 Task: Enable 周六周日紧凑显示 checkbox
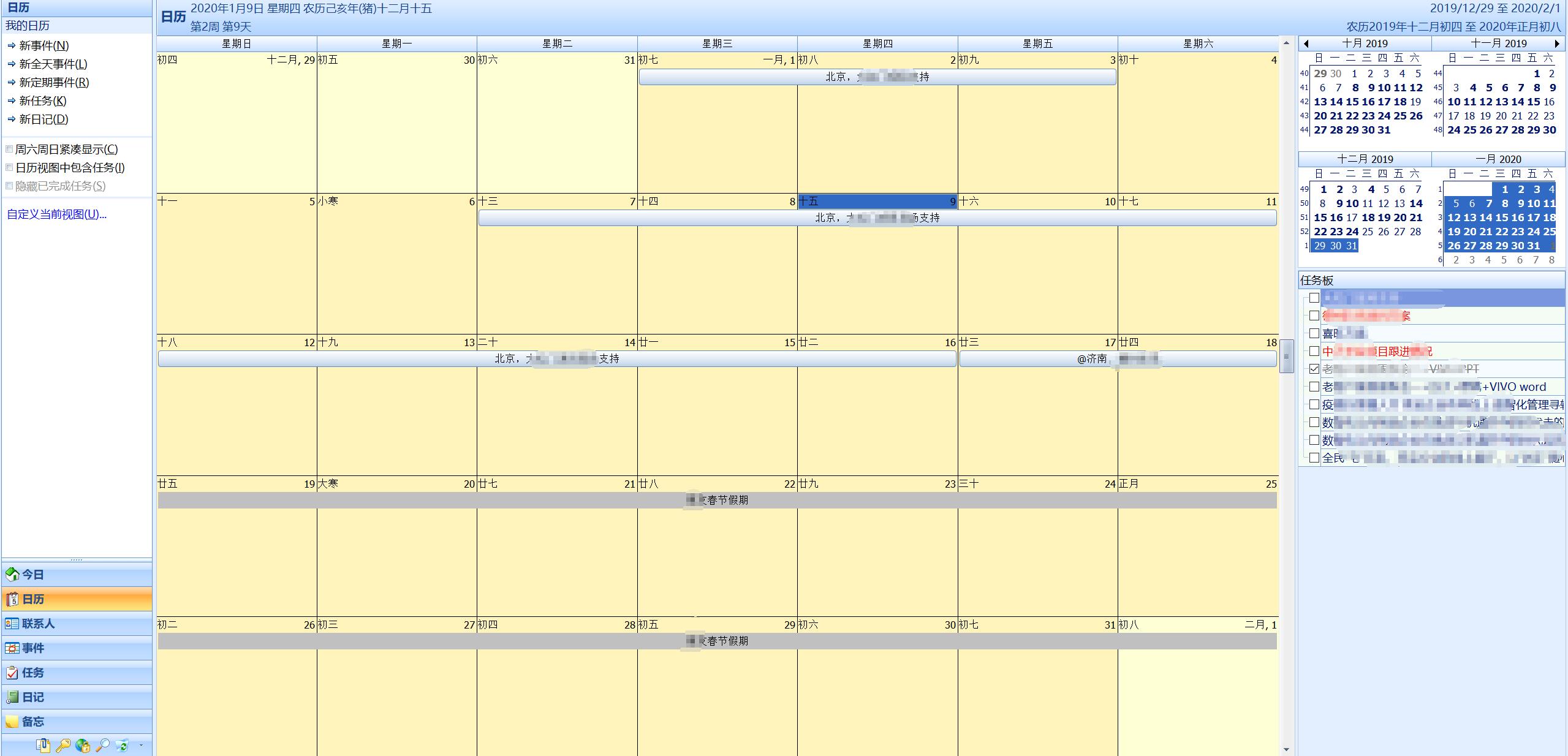coord(9,149)
